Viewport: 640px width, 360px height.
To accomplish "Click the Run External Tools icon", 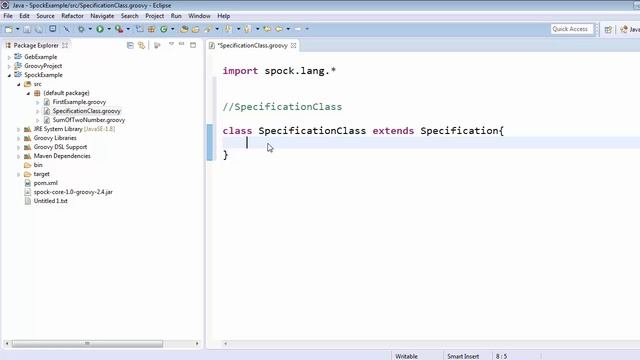I will click(x=119, y=29).
